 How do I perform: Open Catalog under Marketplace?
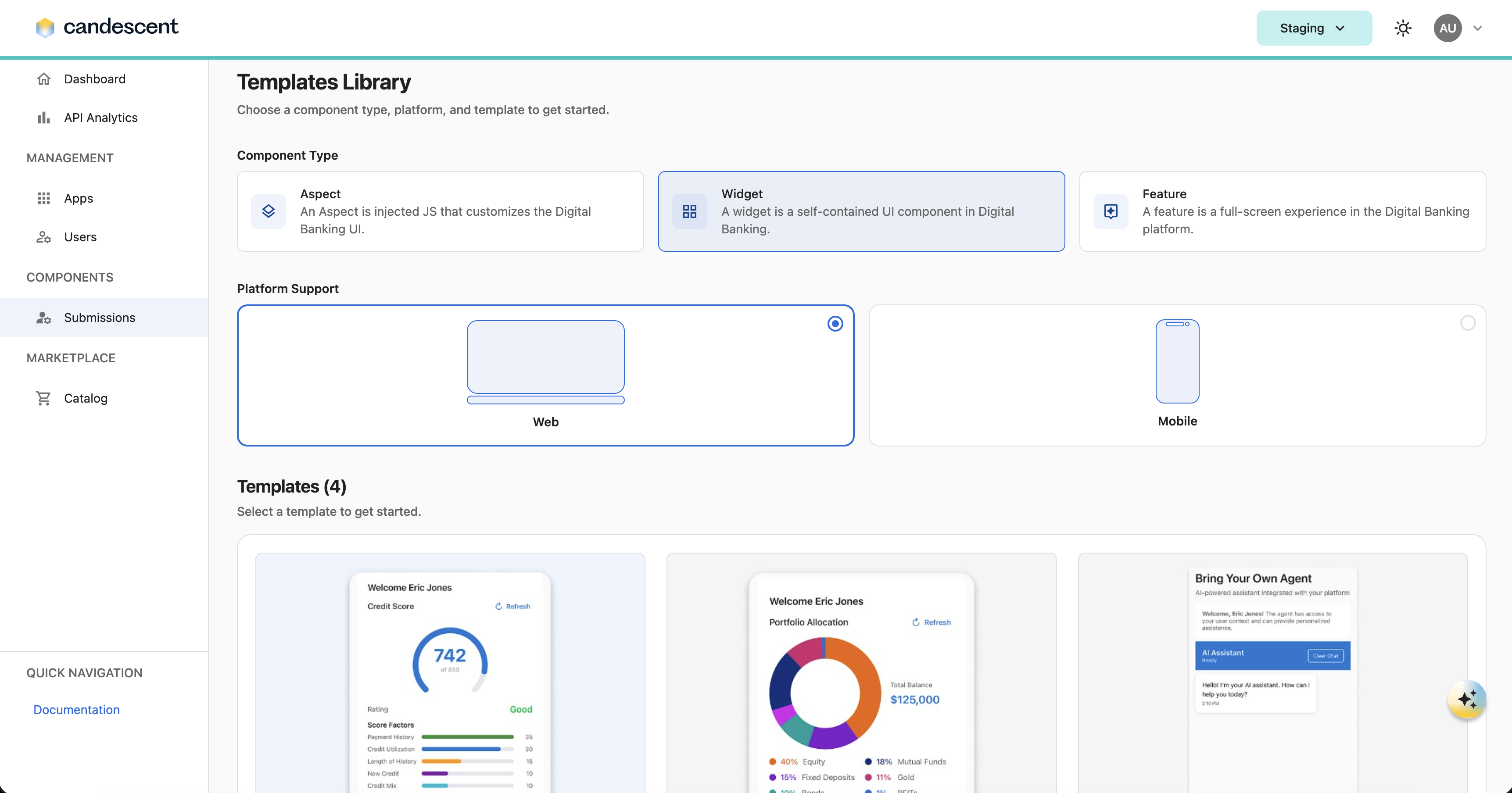pyautogui.click(x=104, y=398)
